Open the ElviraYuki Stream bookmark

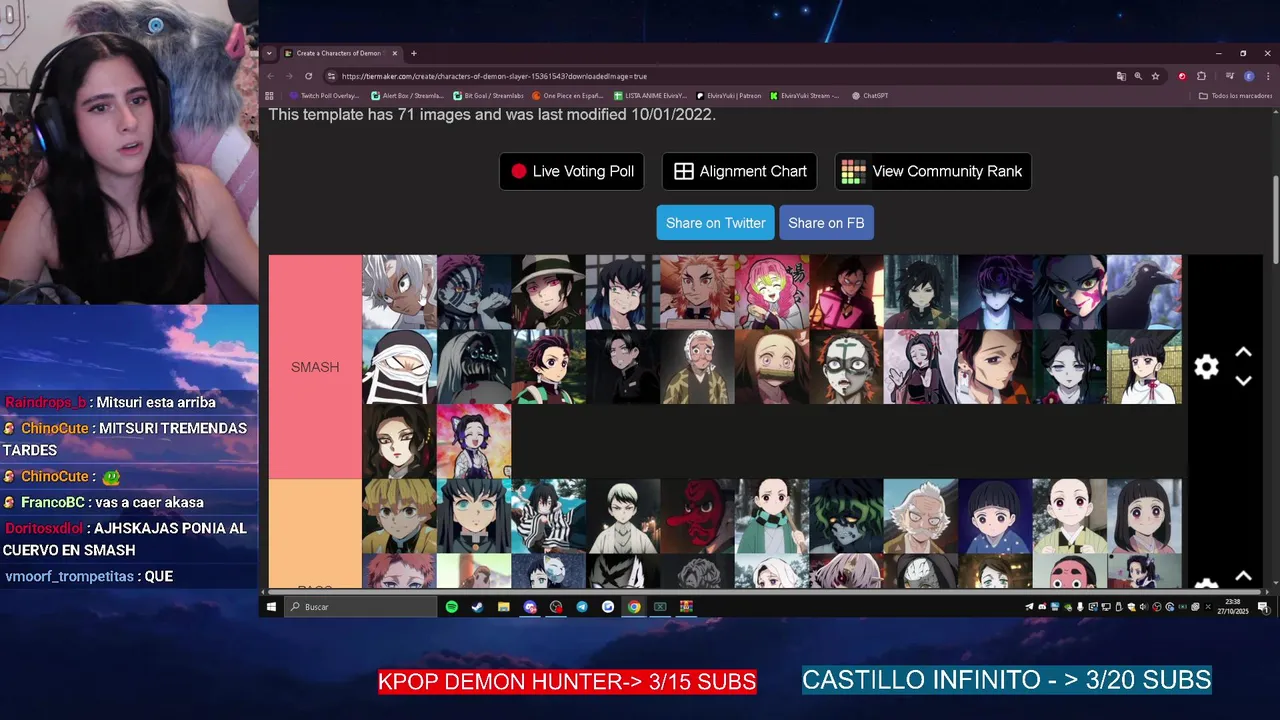pos(805,96)
